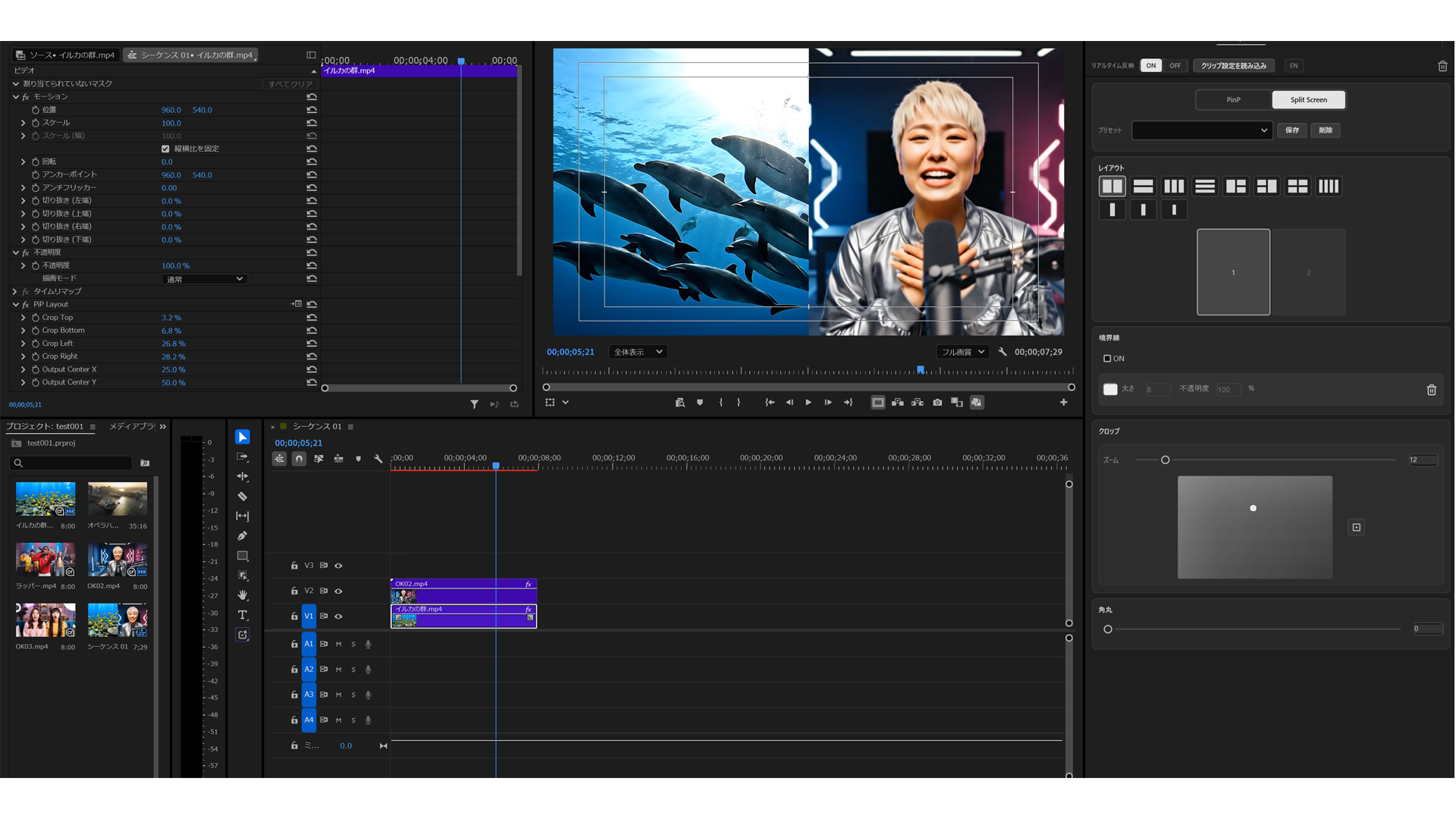1456x819 pixels.
Task: Collapse the PiP Layout effect
Action: click(x=16, y=304)
